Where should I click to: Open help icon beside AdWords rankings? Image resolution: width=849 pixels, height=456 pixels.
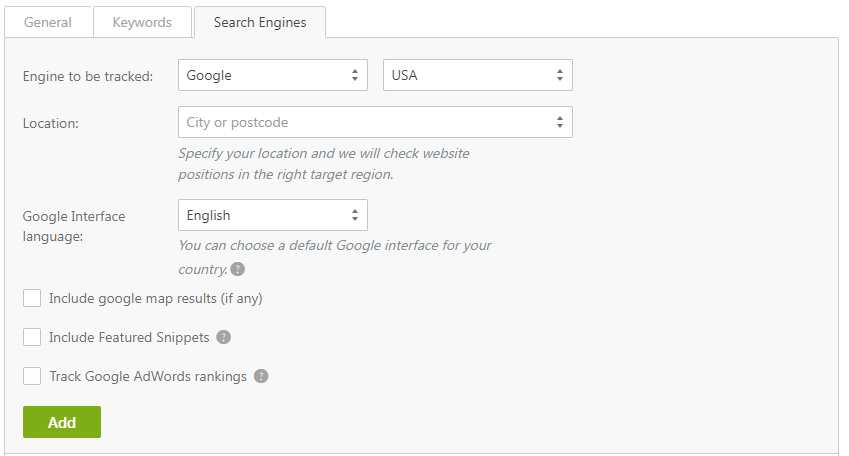coord(261,376)
